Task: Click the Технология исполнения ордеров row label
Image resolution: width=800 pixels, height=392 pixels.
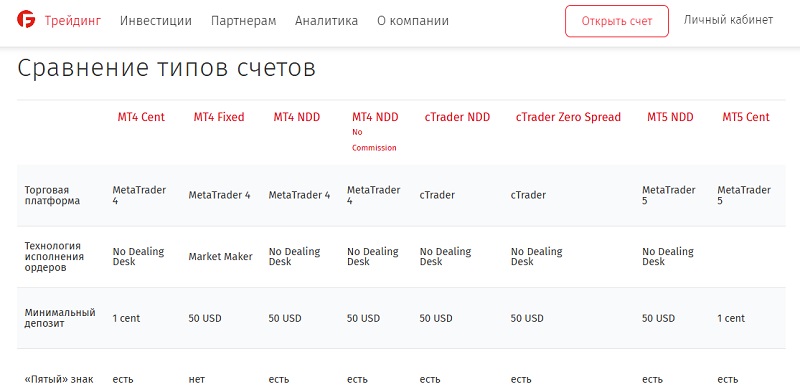Action: (54, 257)
